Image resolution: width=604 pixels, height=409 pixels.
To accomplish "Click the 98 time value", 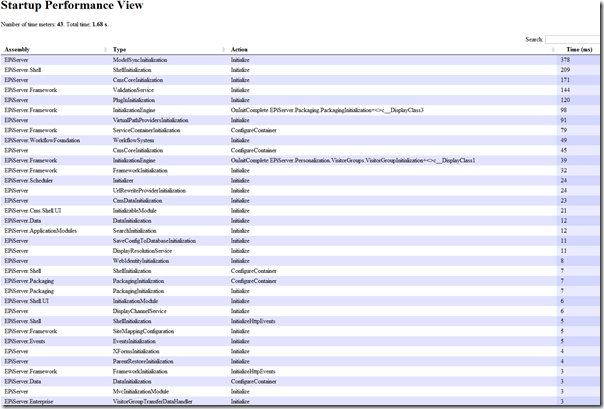I will click(x=564, y=110).
